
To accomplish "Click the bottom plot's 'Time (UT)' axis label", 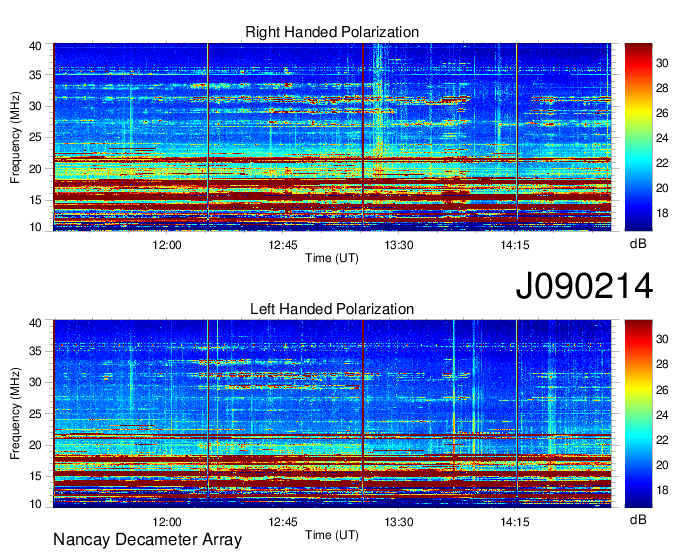I will [x=332, y=535].
